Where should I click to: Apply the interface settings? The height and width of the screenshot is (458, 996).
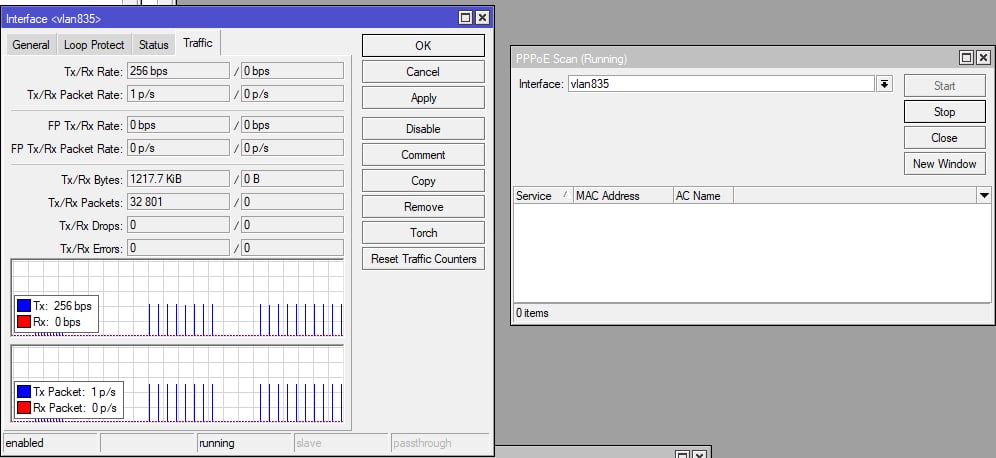(x=423, y=98)
